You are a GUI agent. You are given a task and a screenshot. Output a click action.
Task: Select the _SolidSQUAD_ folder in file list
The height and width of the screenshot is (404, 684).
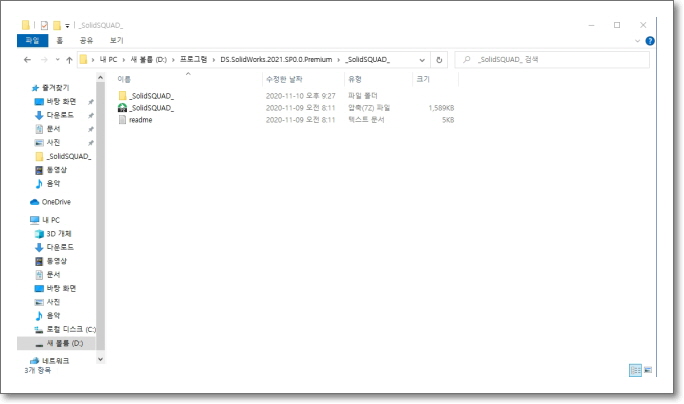[146, 96]
